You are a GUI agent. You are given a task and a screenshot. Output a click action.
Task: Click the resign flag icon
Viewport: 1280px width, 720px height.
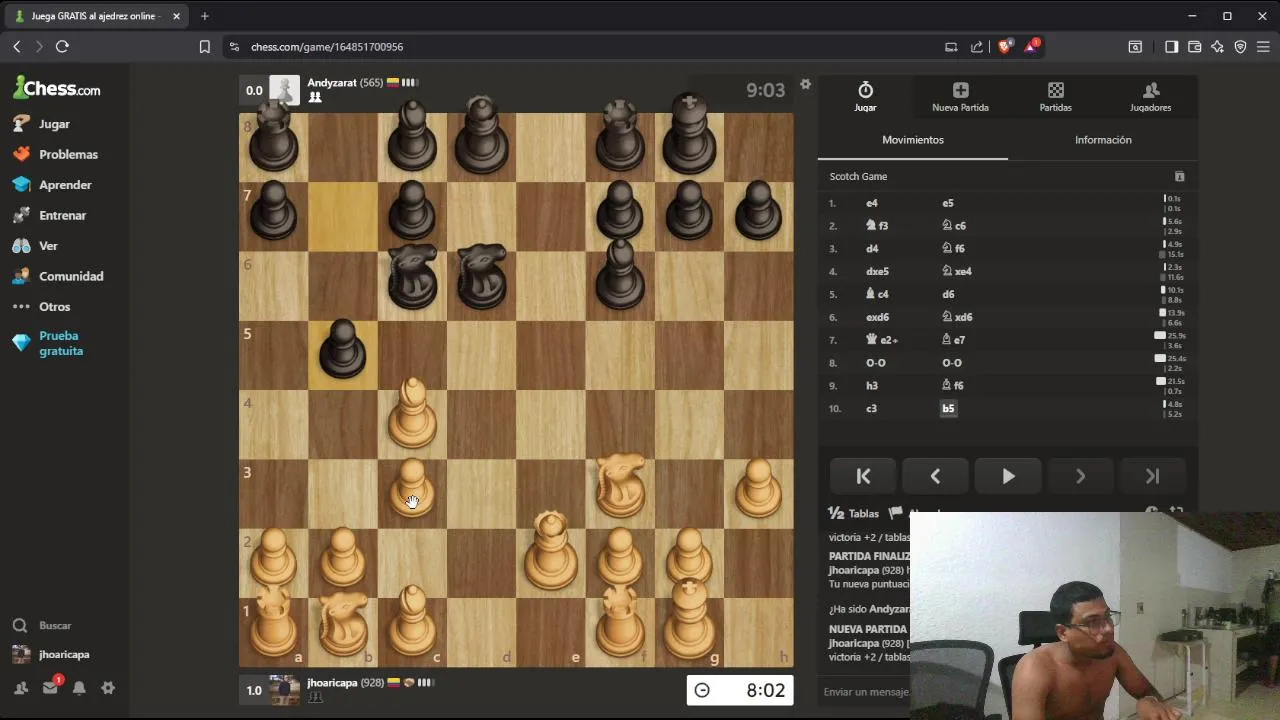(895, 513)
